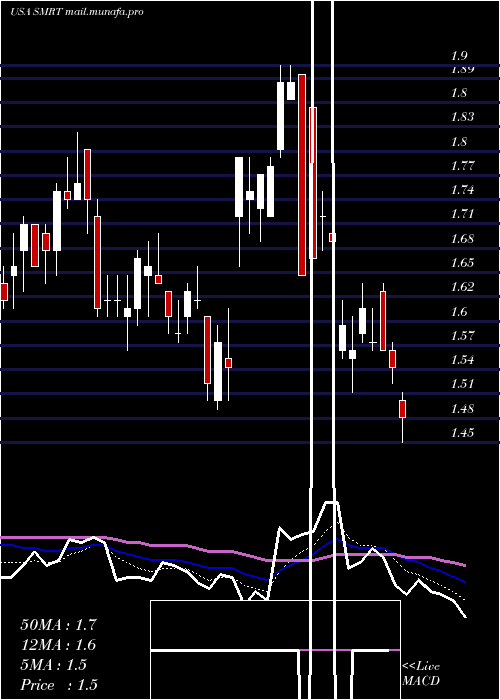Click the 1.9 price axis label

[x=459, y=56]
